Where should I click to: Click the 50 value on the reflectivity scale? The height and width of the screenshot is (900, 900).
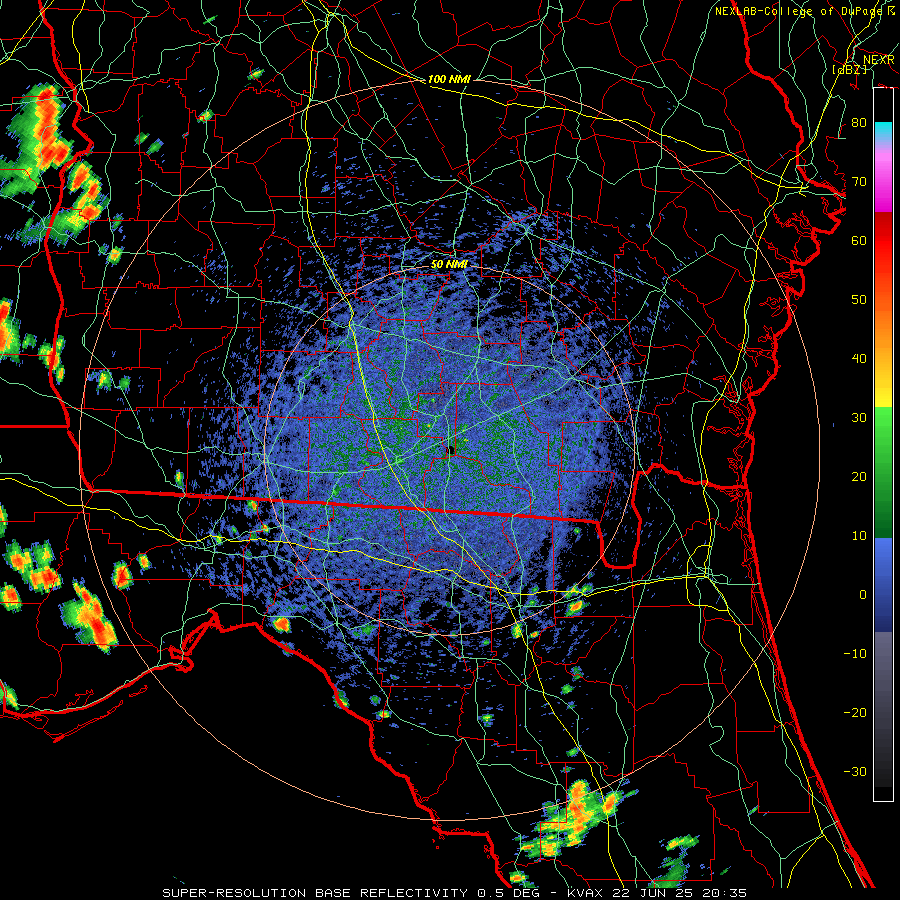[859, 300]
